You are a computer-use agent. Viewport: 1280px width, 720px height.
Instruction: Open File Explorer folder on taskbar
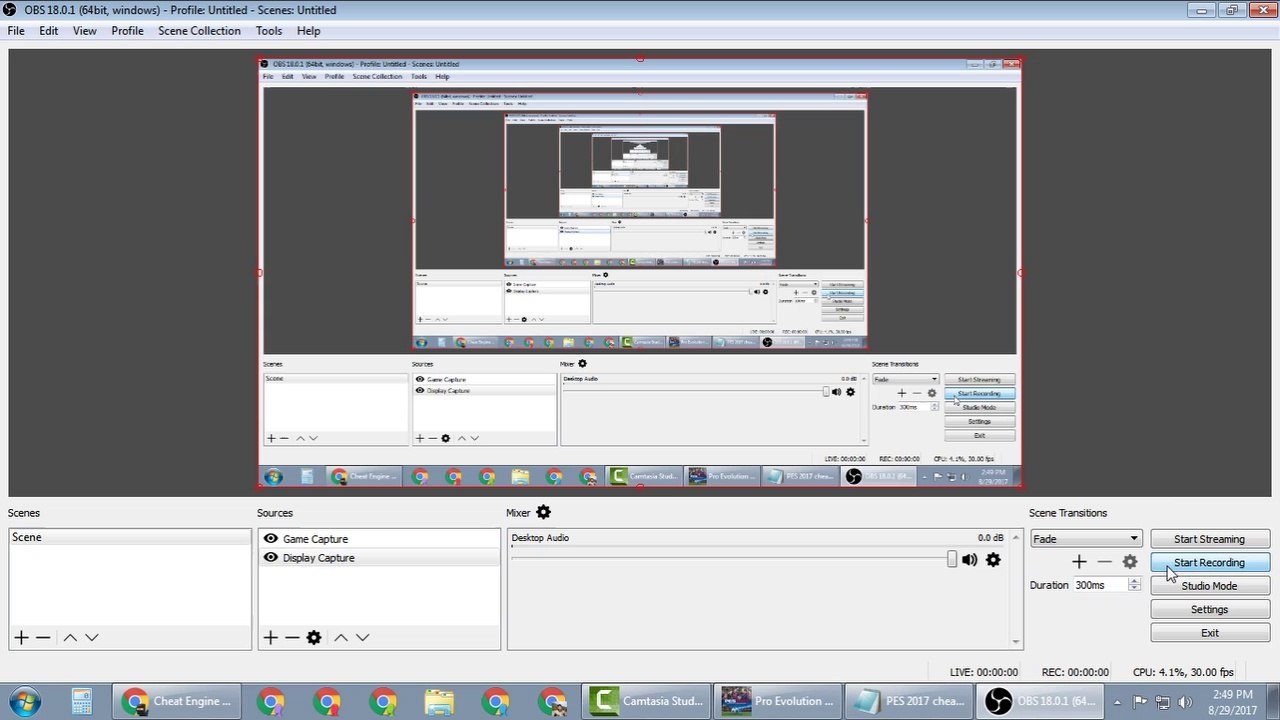439,701
